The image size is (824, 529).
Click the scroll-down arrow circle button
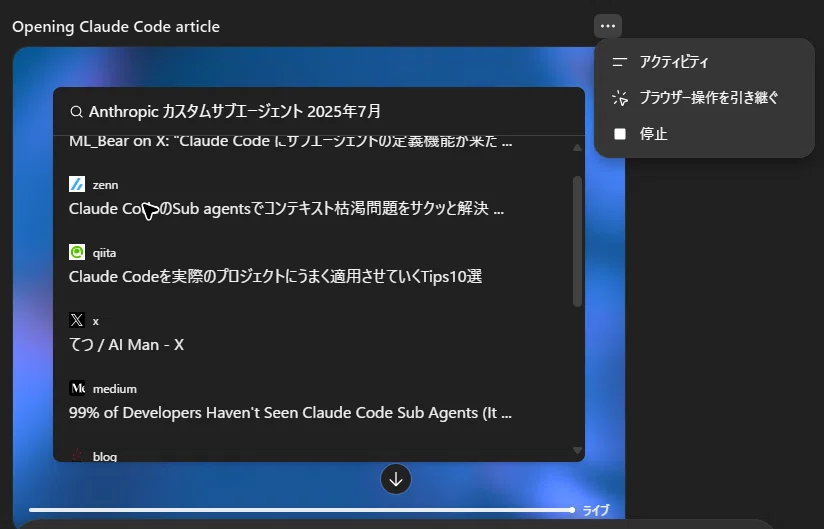coord(396,479)
